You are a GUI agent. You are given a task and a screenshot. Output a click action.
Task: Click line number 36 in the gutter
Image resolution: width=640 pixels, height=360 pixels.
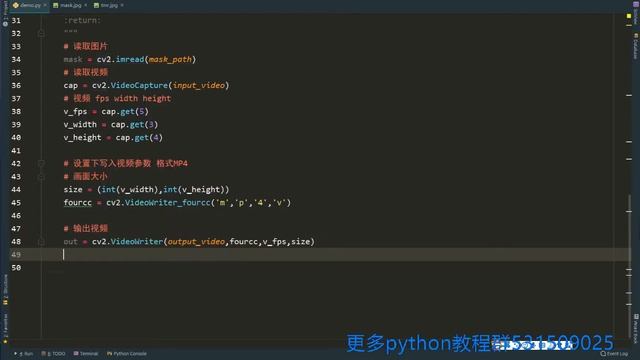point(16,86)
